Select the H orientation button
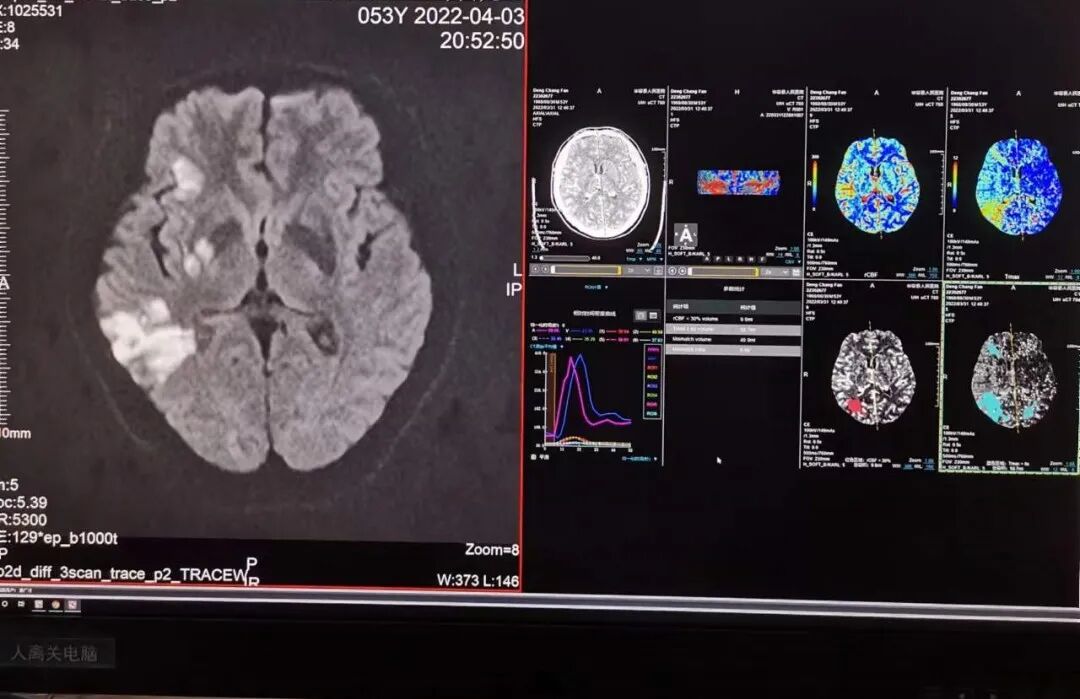Screen dimensions: 1080x699 pyautogui.click(x=751, y=259)
